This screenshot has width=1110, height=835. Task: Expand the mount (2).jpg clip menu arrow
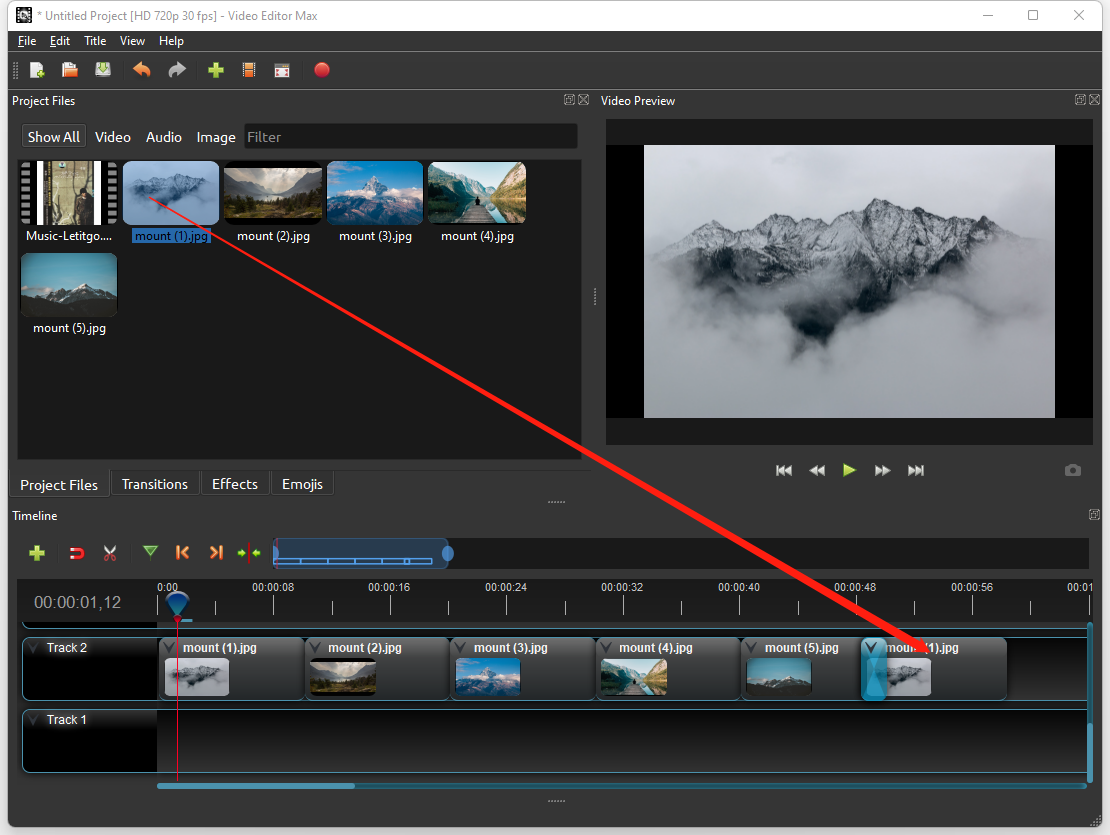coord(314,647)
